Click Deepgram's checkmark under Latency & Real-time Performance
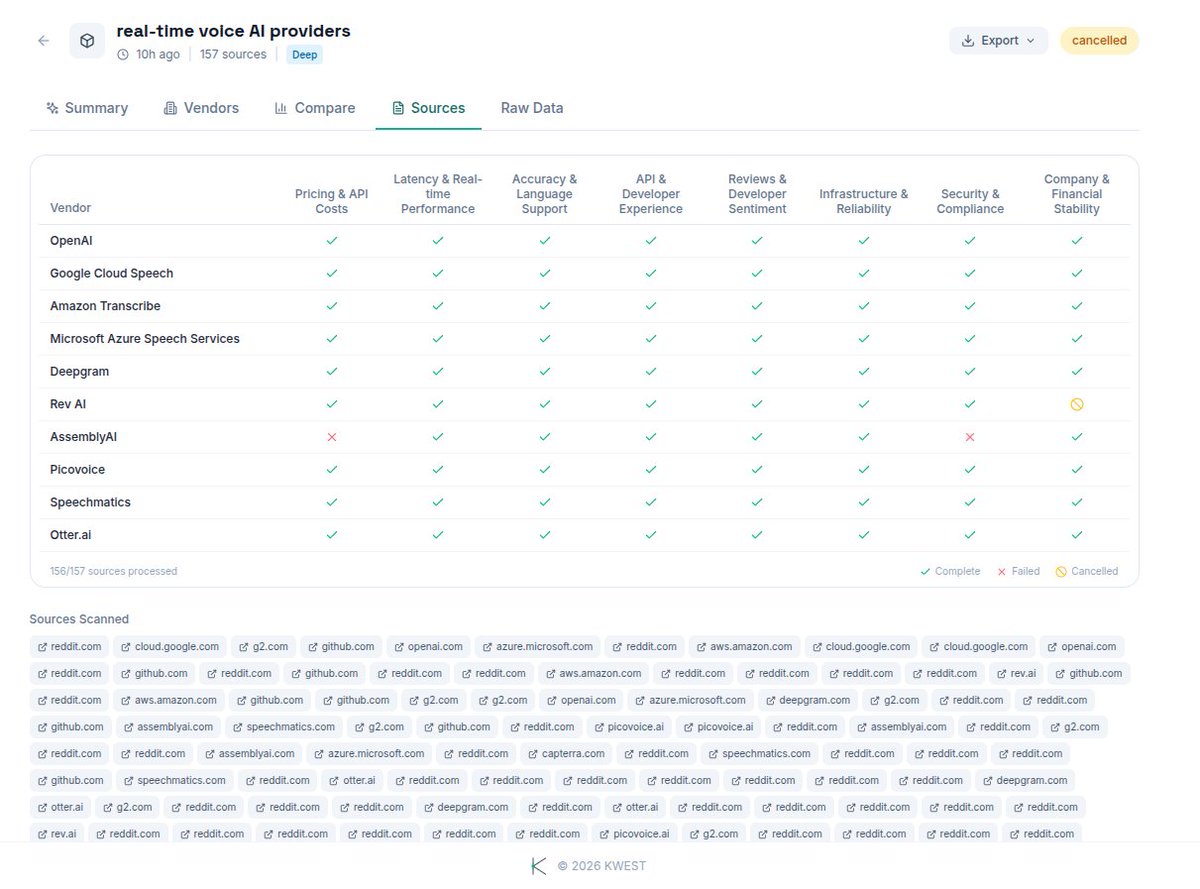The image size is (1200, 889). [x=438, y=372]
